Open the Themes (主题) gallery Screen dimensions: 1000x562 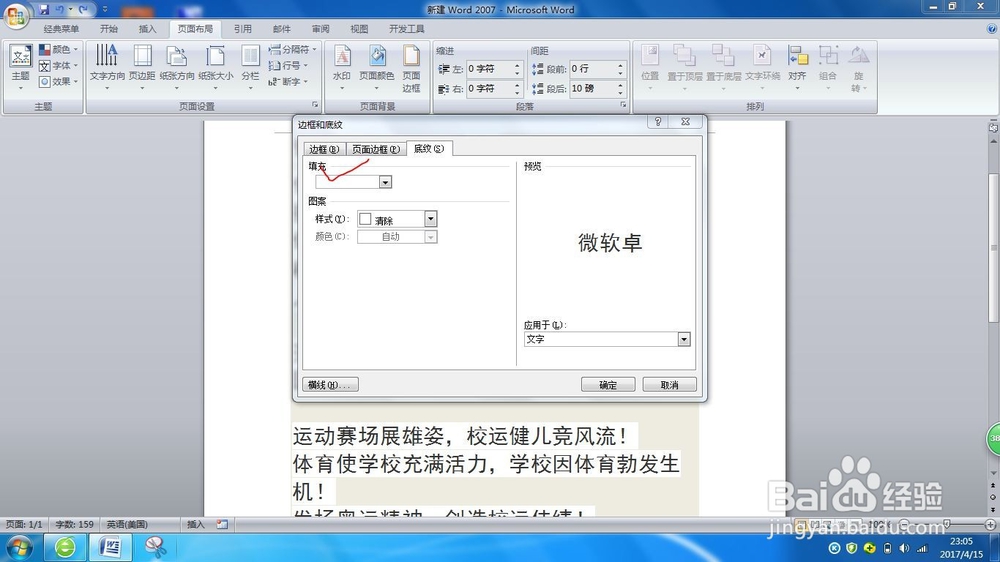pos(20,68)
